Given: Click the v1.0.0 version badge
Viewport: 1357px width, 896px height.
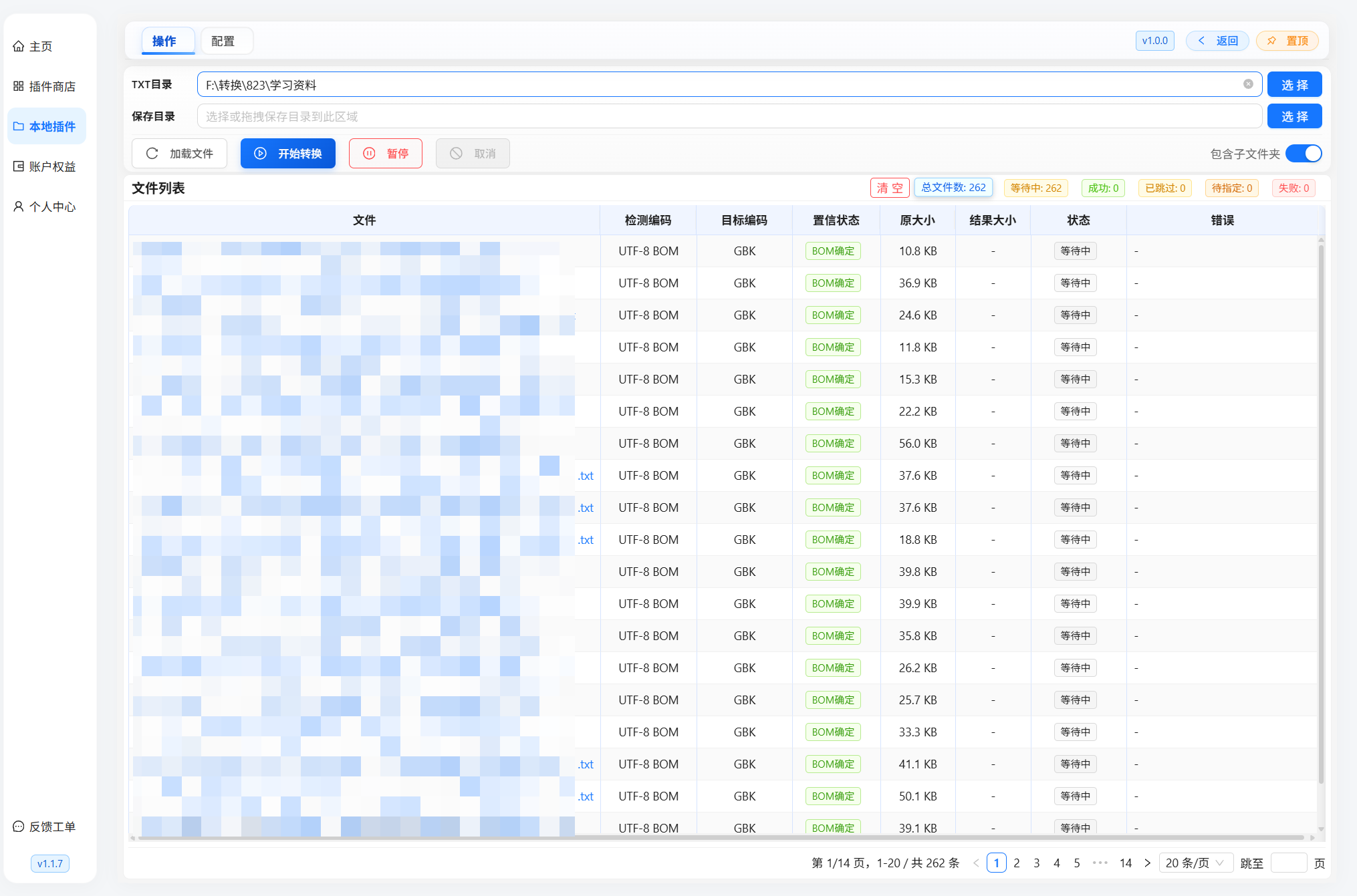Looking at the screenshot, I should (1154, 41).
